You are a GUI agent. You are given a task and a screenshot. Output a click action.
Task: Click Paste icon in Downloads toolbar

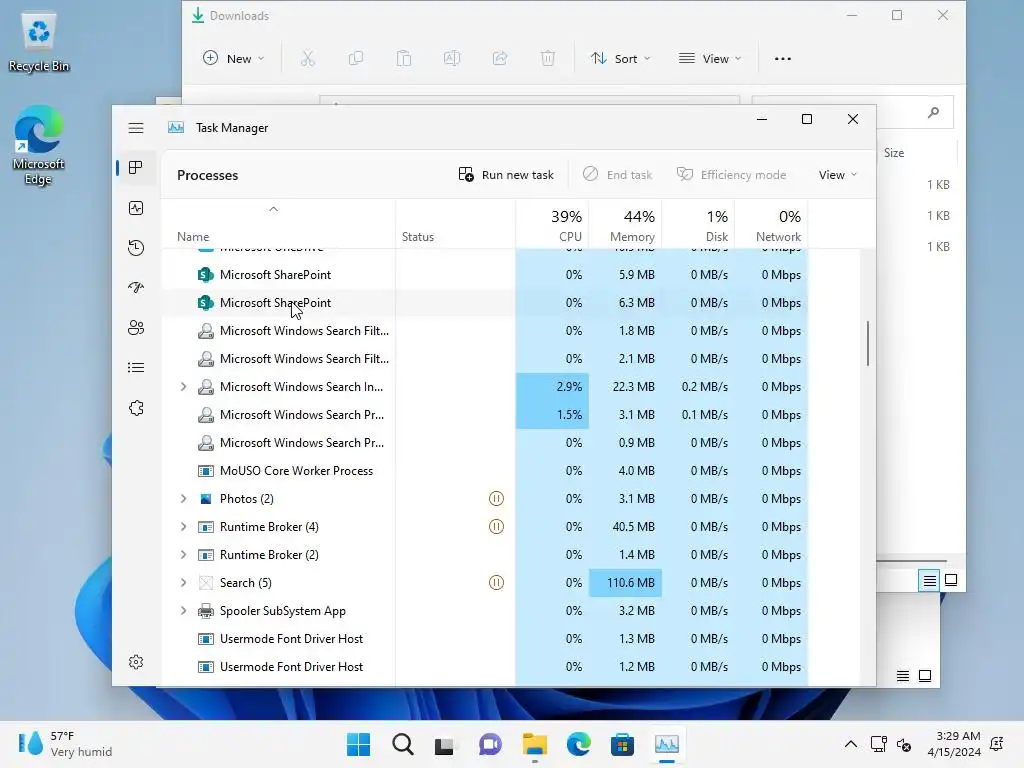404,59
